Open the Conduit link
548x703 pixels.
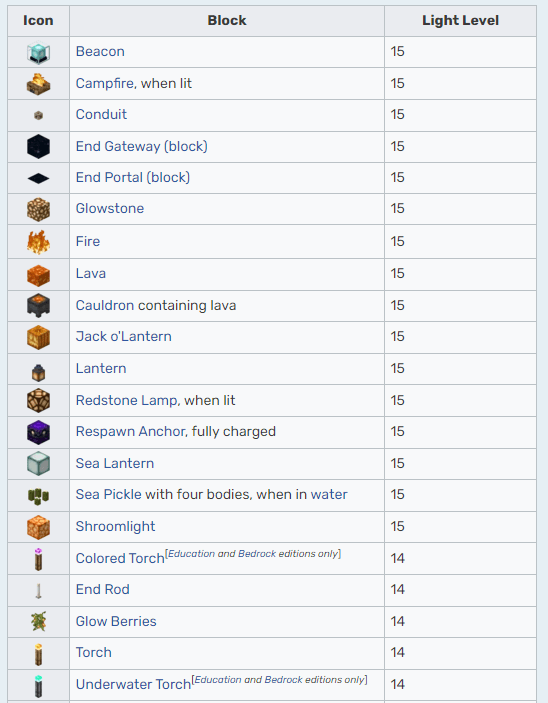[101, 114]
